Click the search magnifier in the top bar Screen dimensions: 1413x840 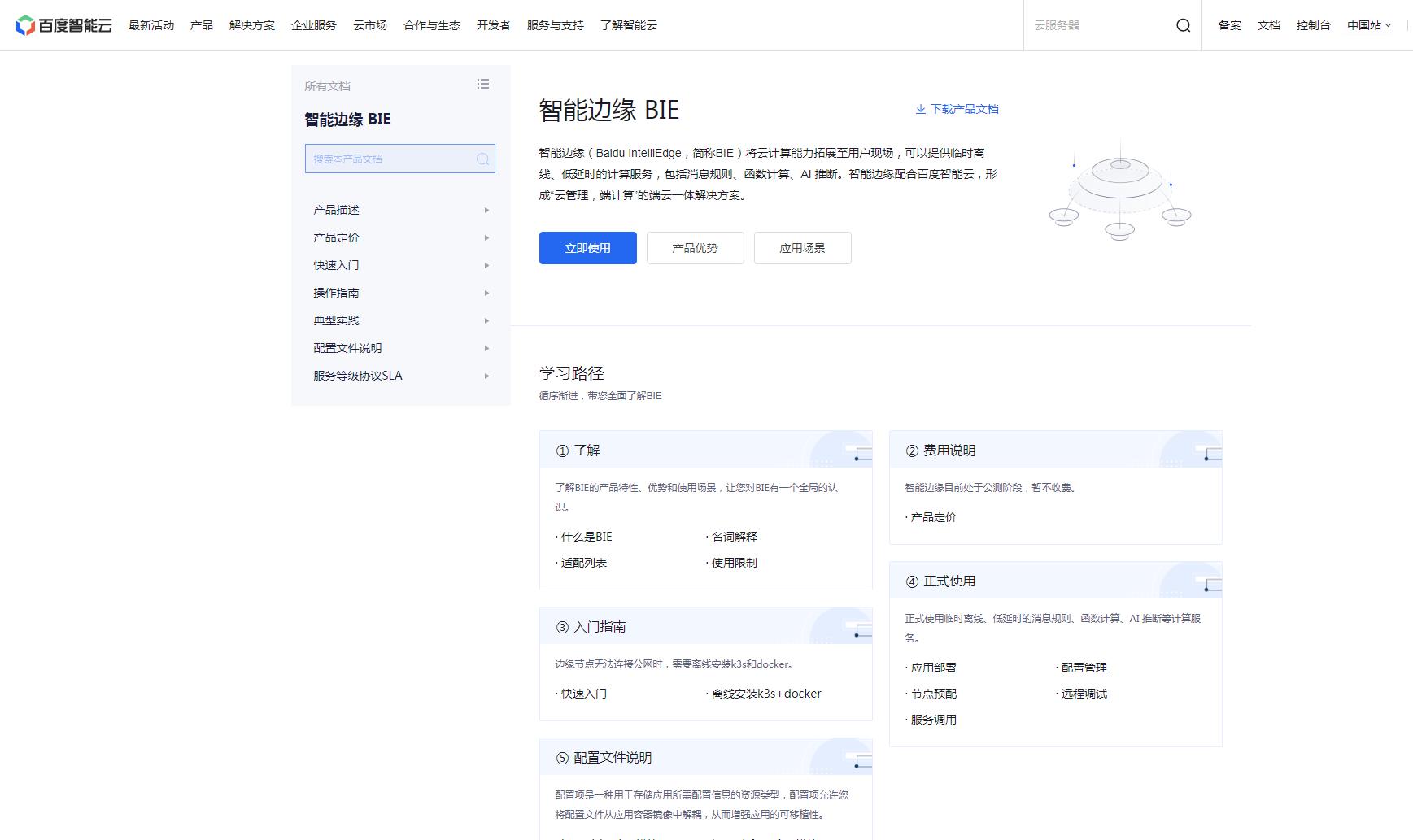(1184, 25)
